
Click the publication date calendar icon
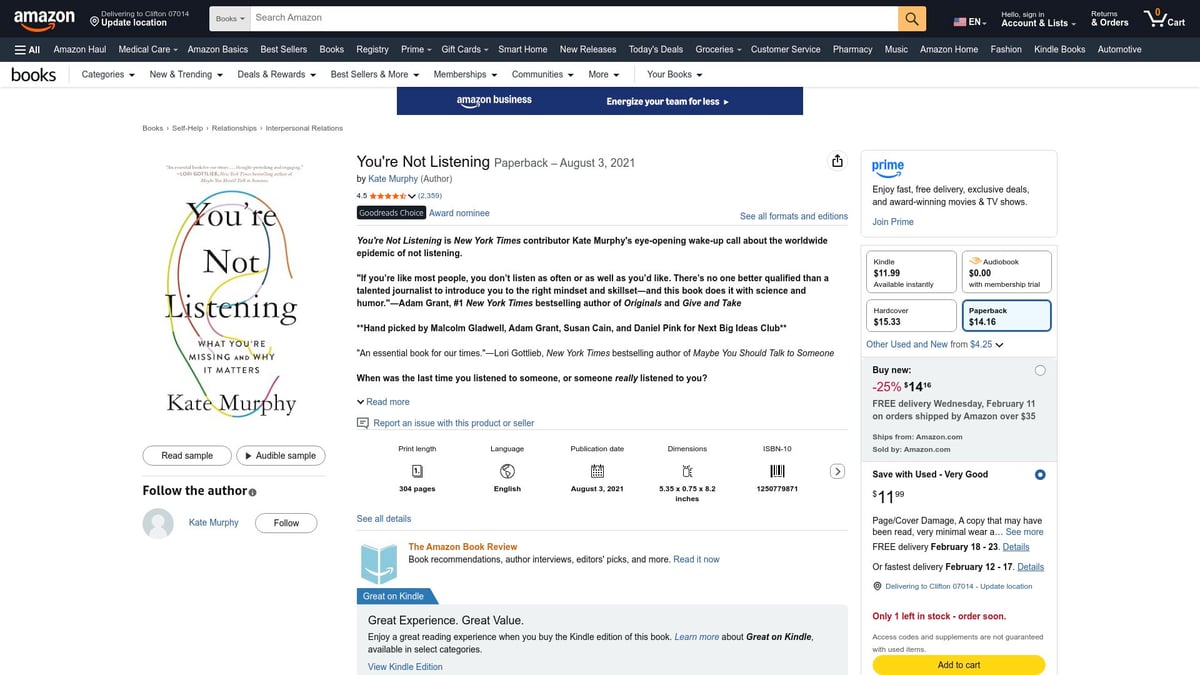[x=597, y=471]
